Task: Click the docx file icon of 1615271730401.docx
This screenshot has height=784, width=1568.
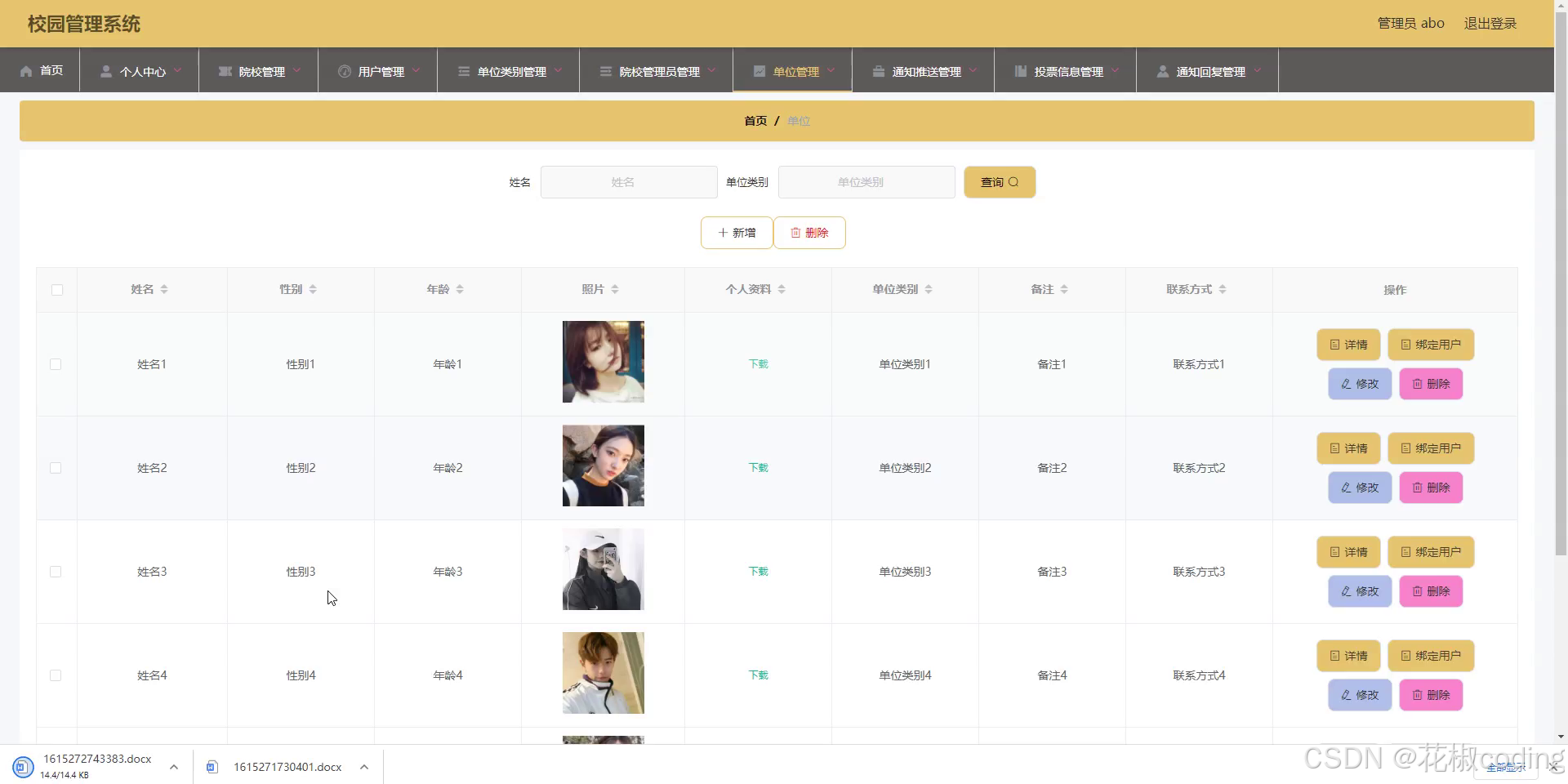Action: pyautogui.click(x=212, y=767)
